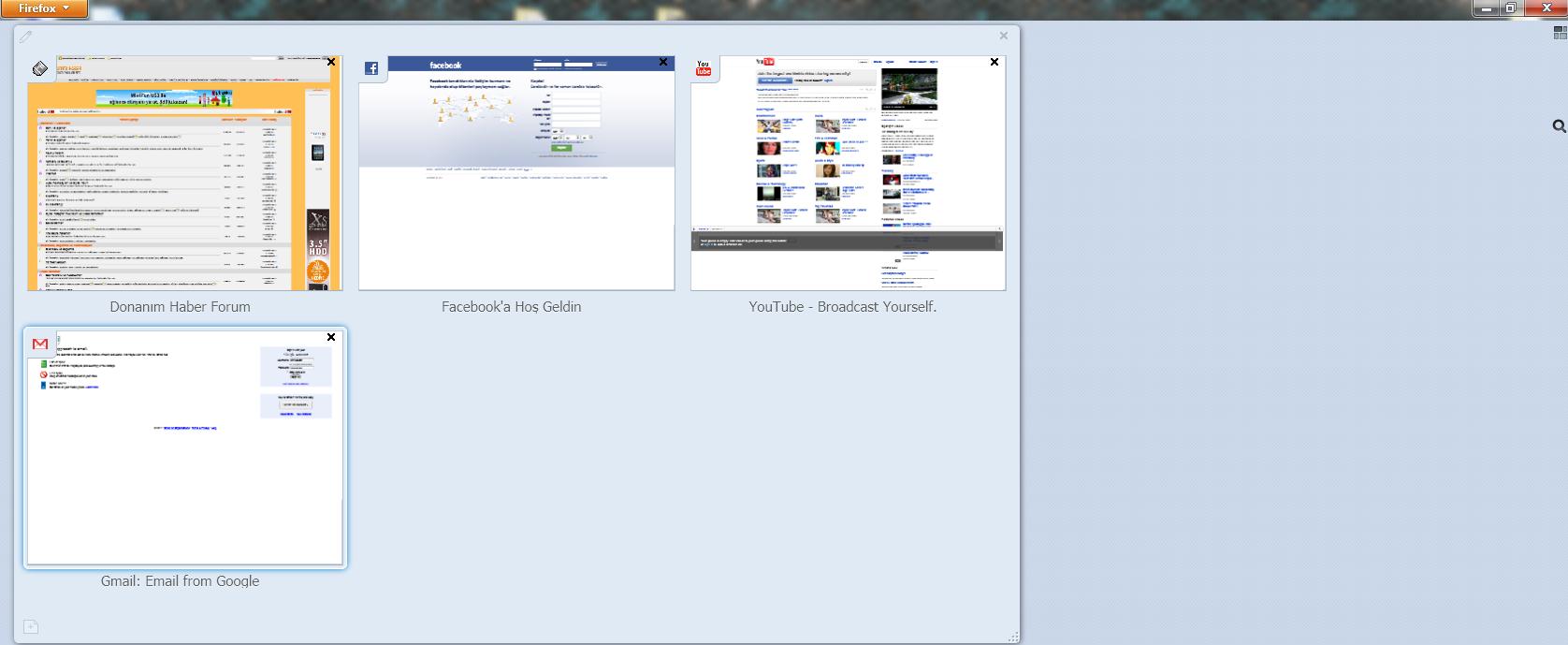Select 'YouTube - Broadcast Yourself.' title
The image size is (1568, 645).
(x=843, y=307)
